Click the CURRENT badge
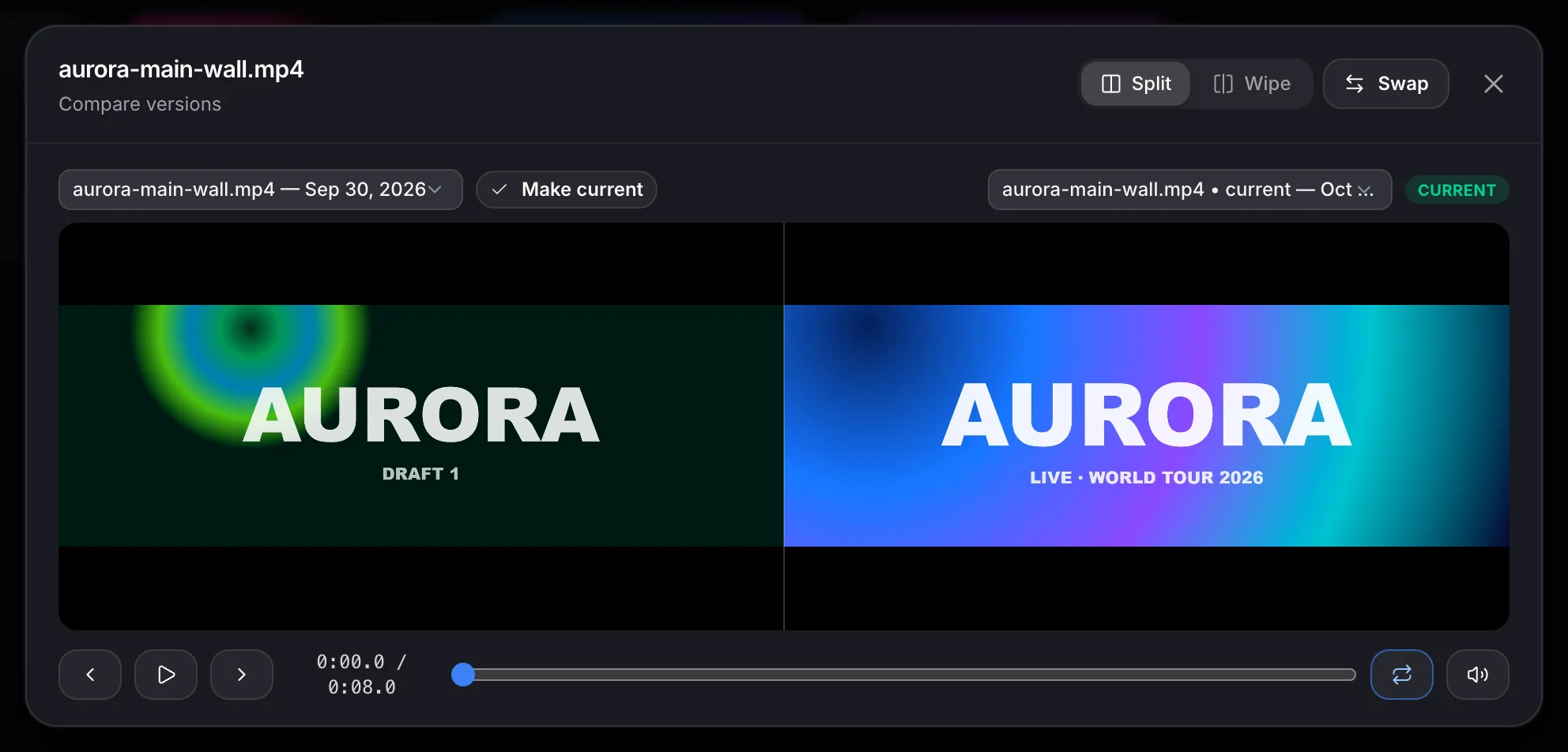Image resolution: width=1568 pixels, height=752 pixels. [x=1457, y=190]
